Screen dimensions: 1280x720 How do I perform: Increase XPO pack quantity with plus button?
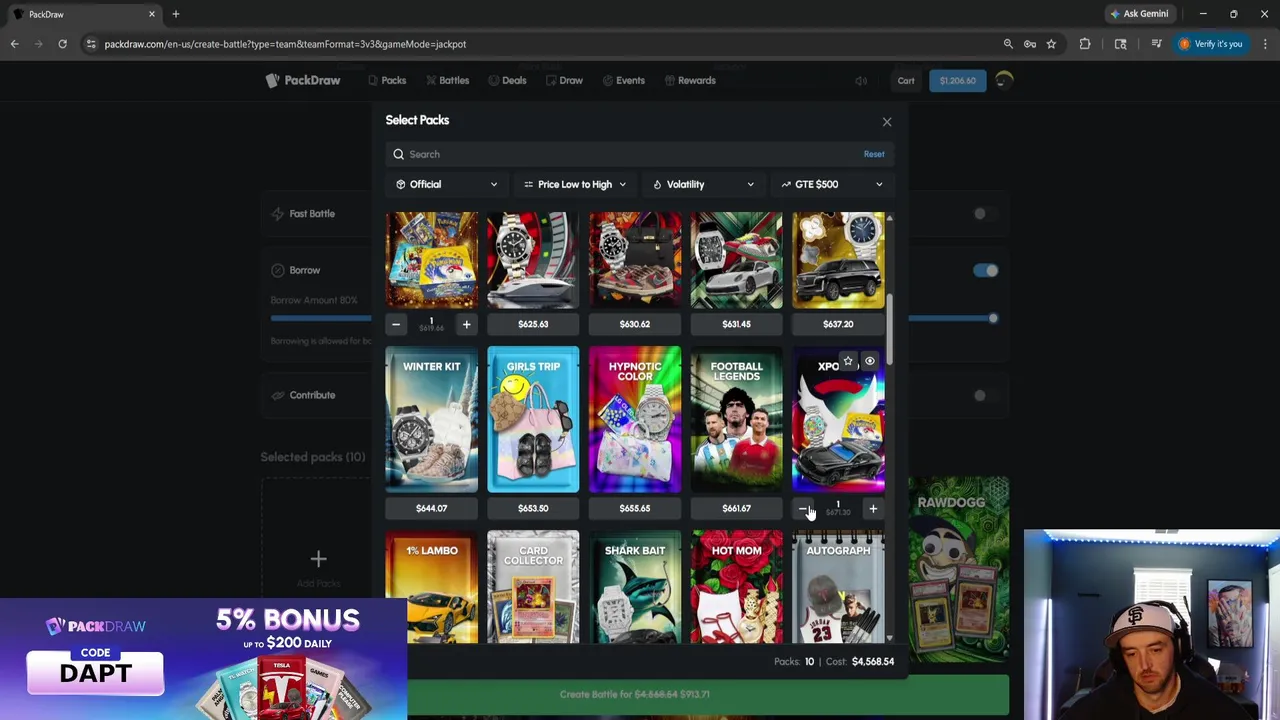[873, 509]
